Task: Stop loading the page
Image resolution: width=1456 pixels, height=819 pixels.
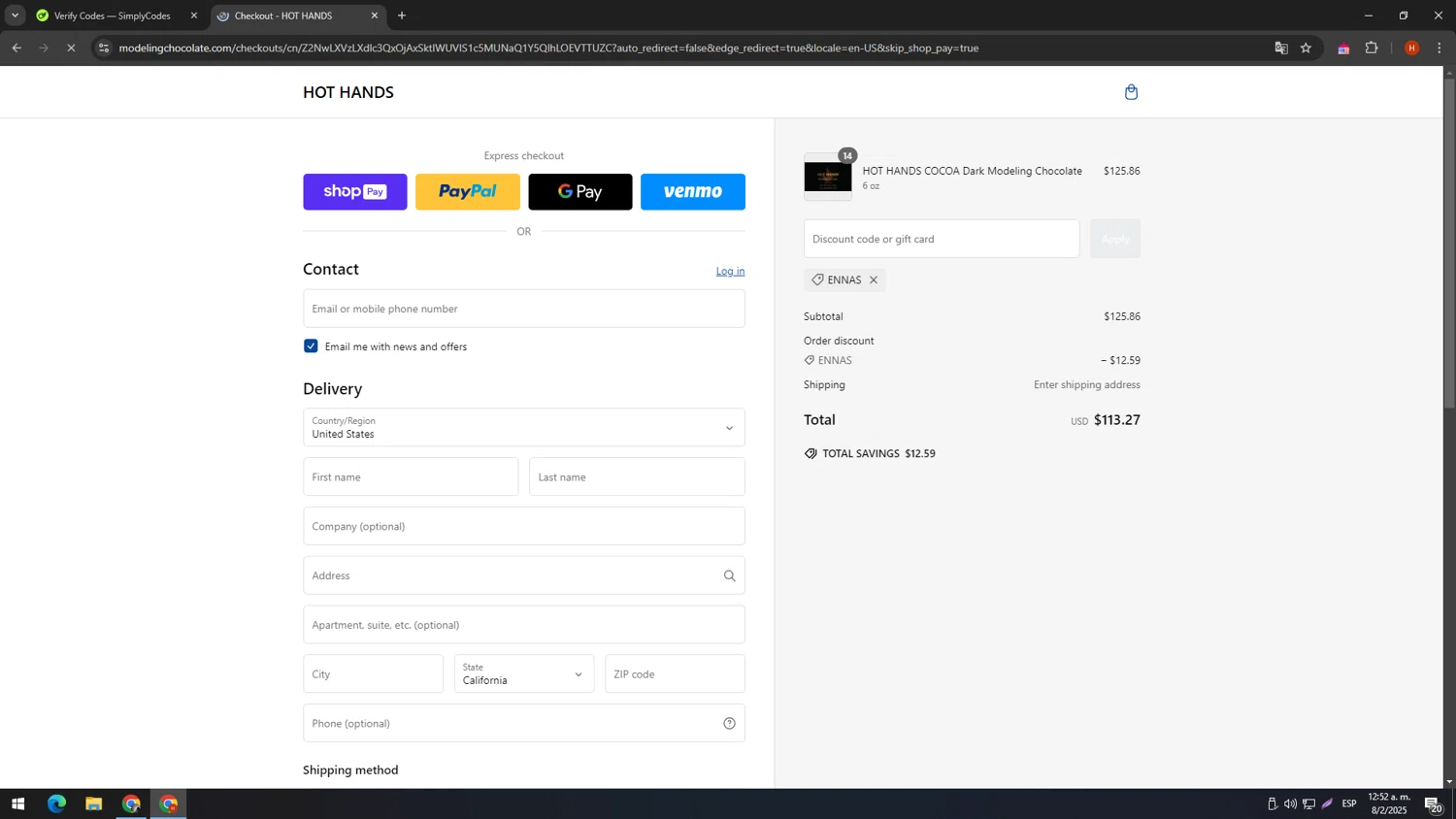Action: 71,48
